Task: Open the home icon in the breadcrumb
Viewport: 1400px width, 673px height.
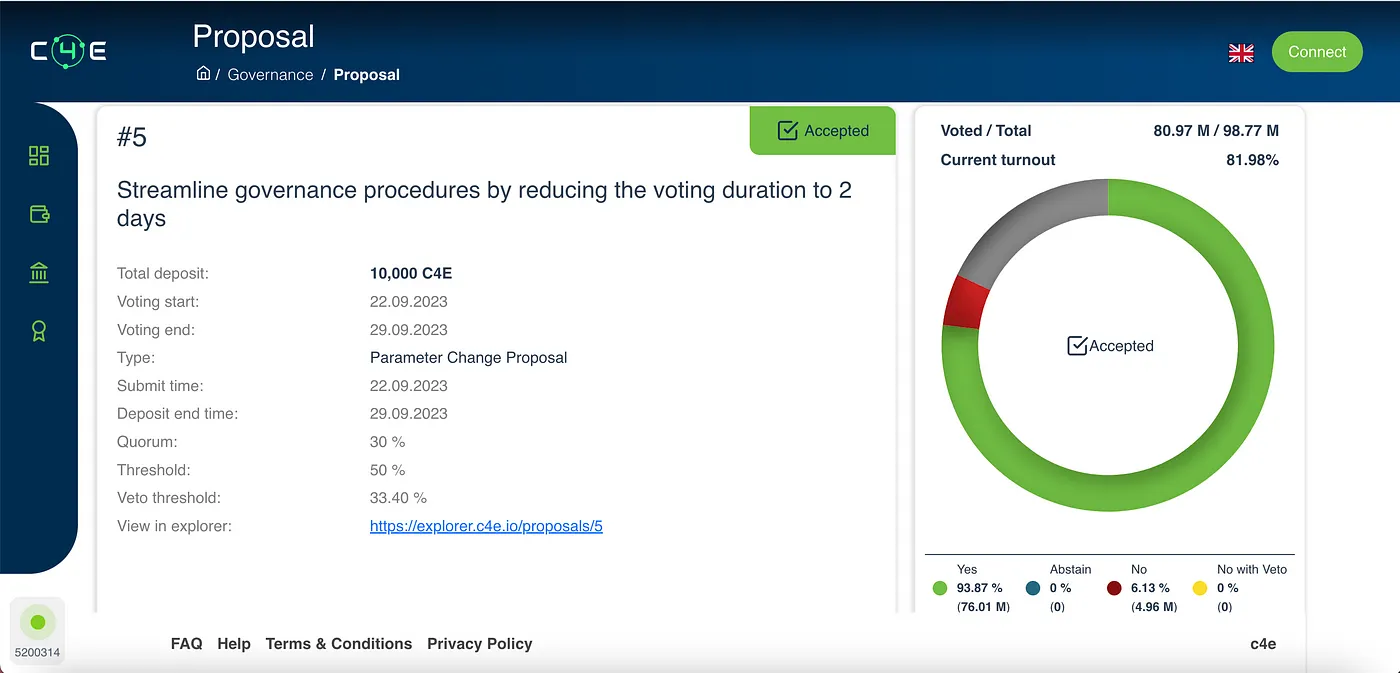Action: coord(203,73)
